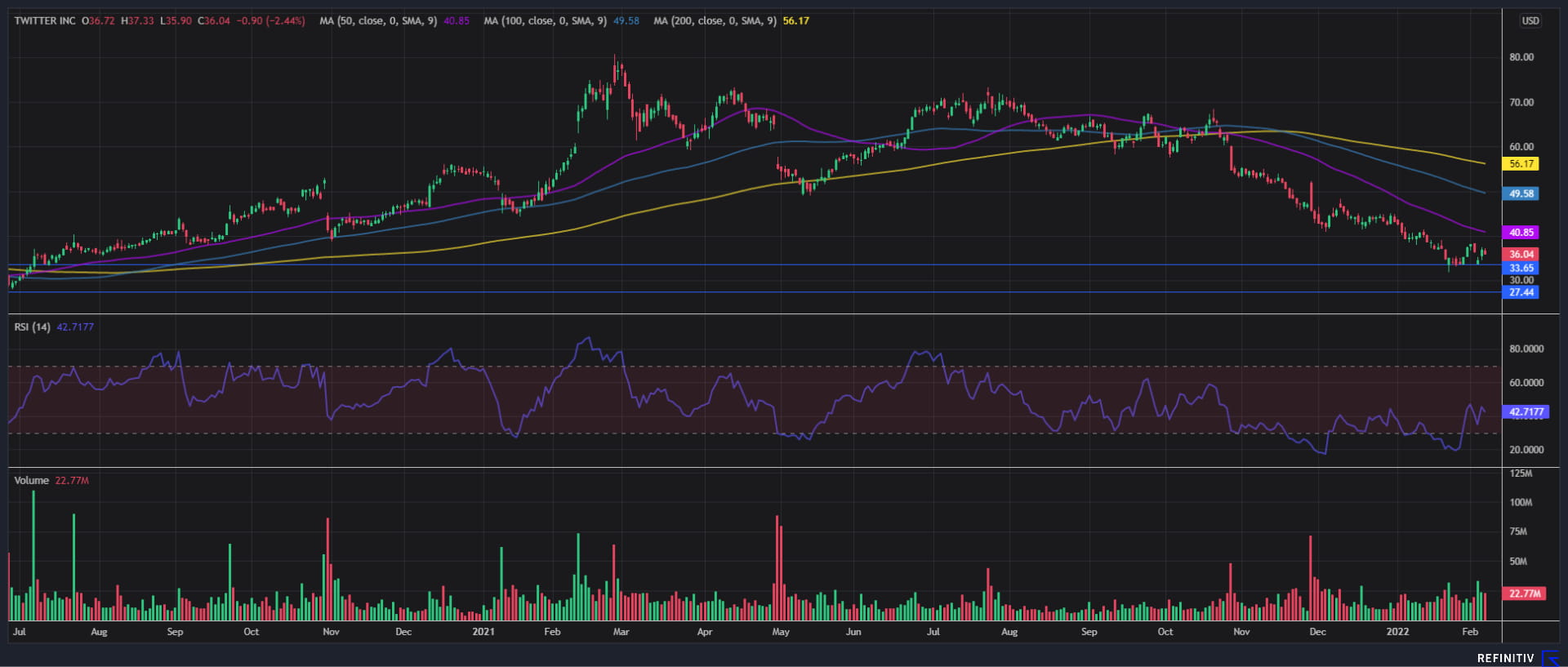
Task: Click the 42.7177 value in RSI legend
Action: [75, 327]
